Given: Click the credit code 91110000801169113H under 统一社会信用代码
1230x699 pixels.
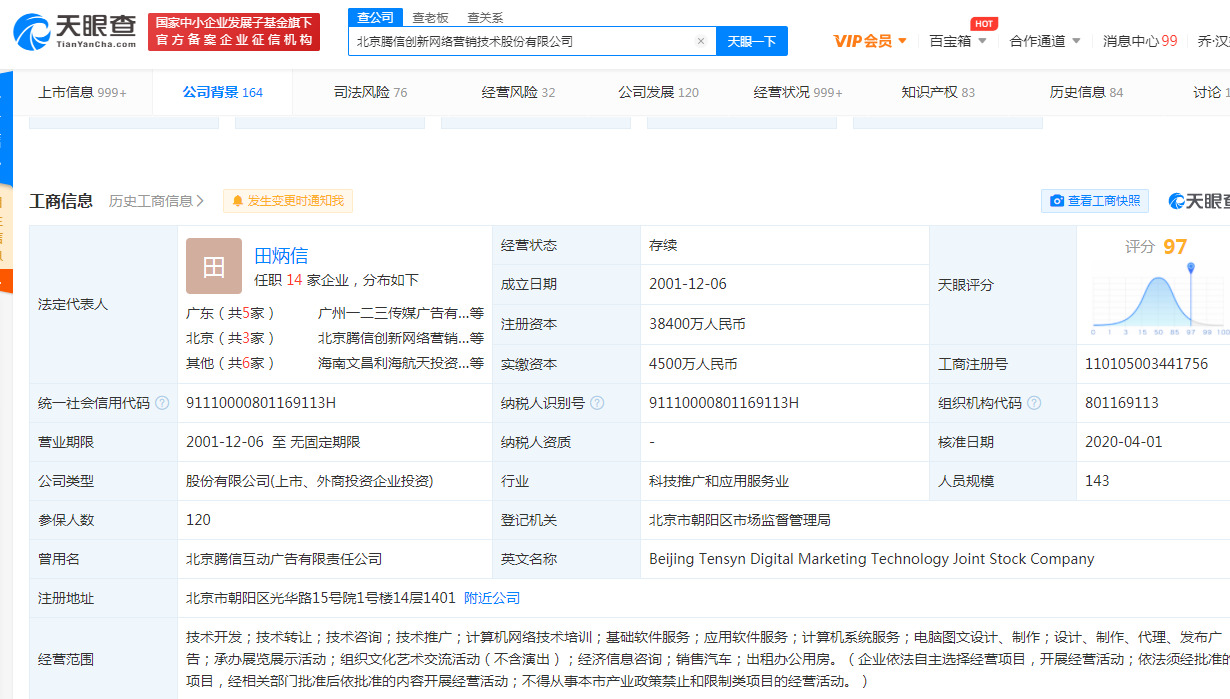Looking at the screenshot, I should 261,403.
